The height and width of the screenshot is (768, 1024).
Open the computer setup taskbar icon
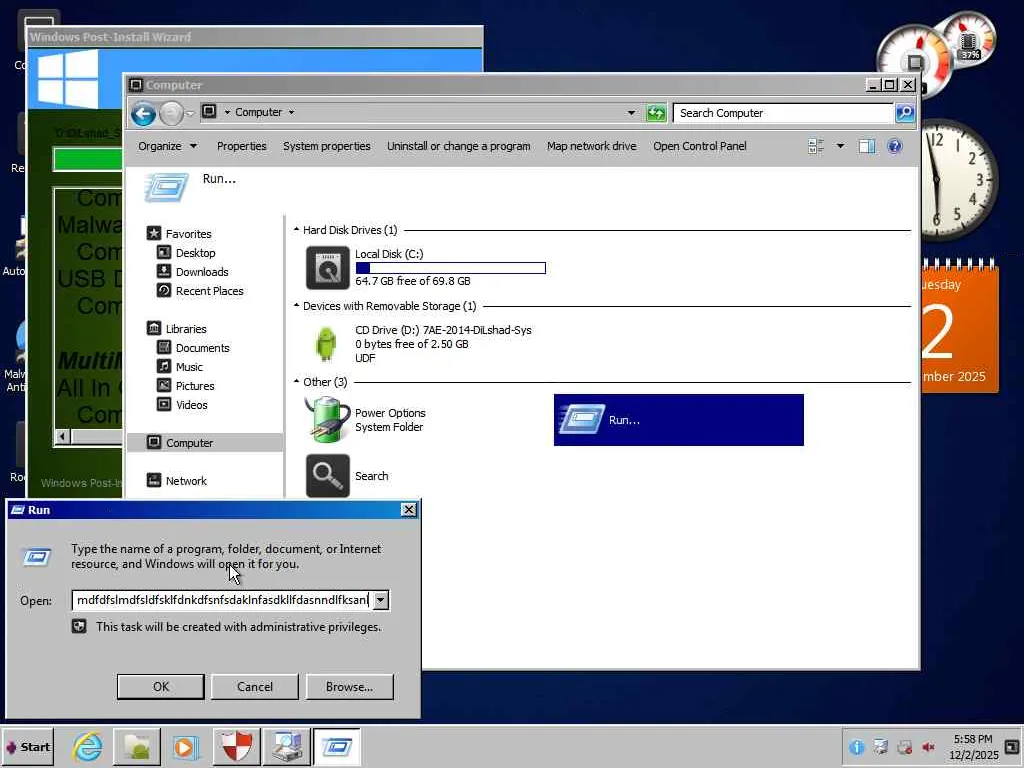coord(287,746)
